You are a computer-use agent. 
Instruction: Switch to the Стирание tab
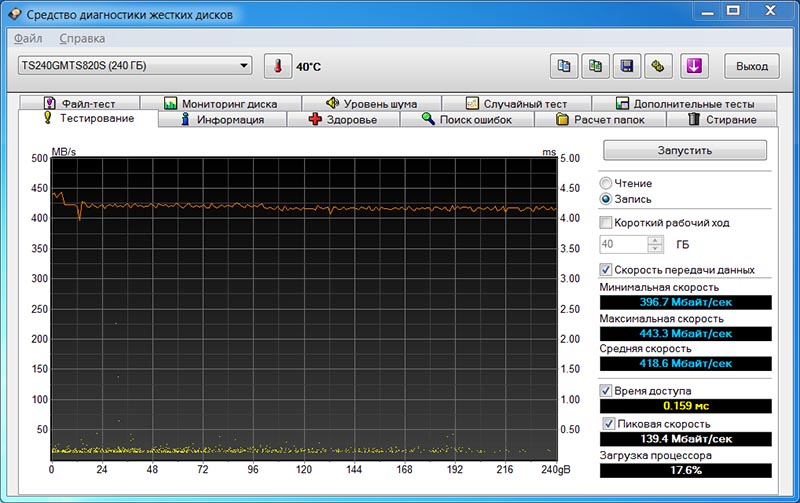tap(722, 119)
